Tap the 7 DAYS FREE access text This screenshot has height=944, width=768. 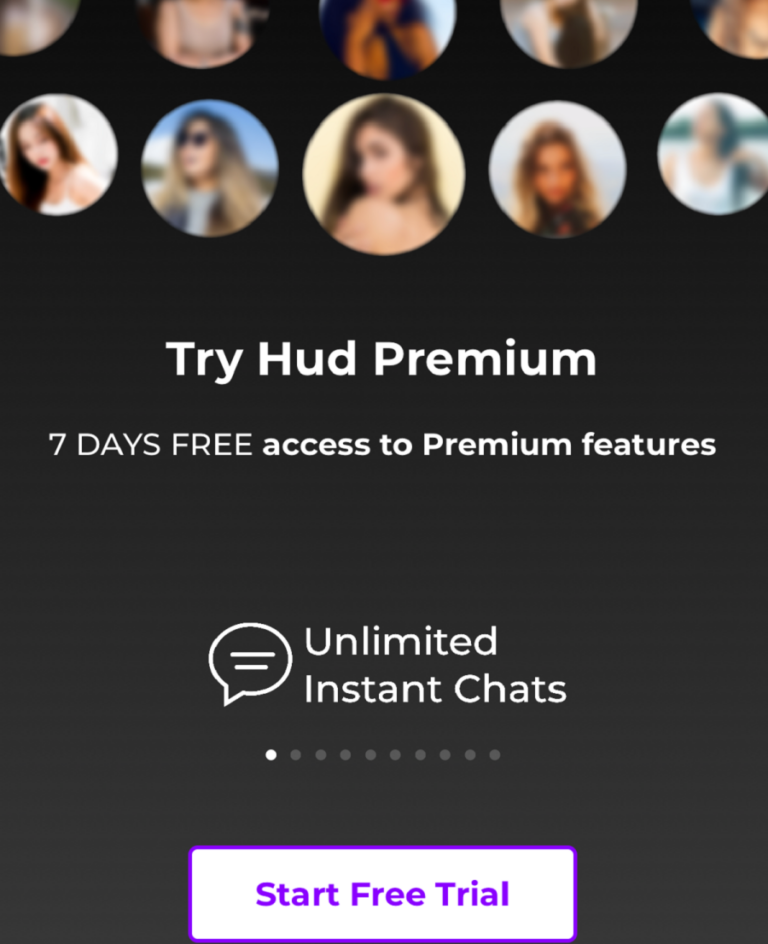(382, 445)
